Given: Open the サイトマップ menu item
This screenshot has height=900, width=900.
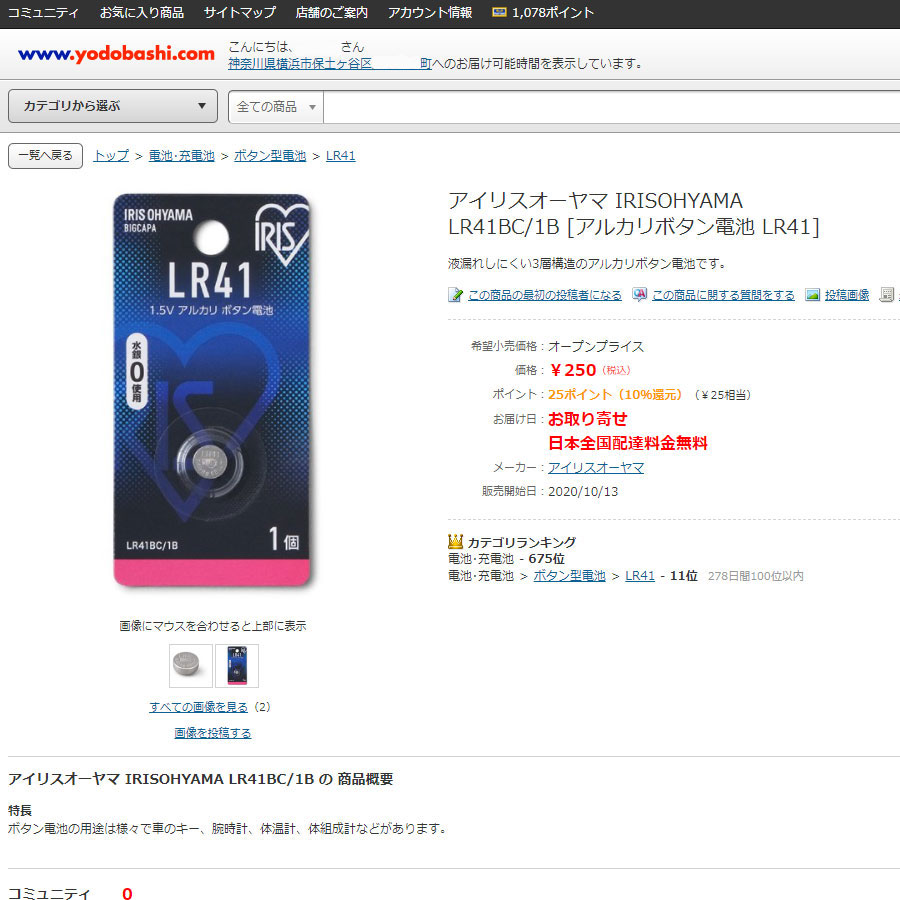Looking at the screenshot, I should [x=239, y=12].
